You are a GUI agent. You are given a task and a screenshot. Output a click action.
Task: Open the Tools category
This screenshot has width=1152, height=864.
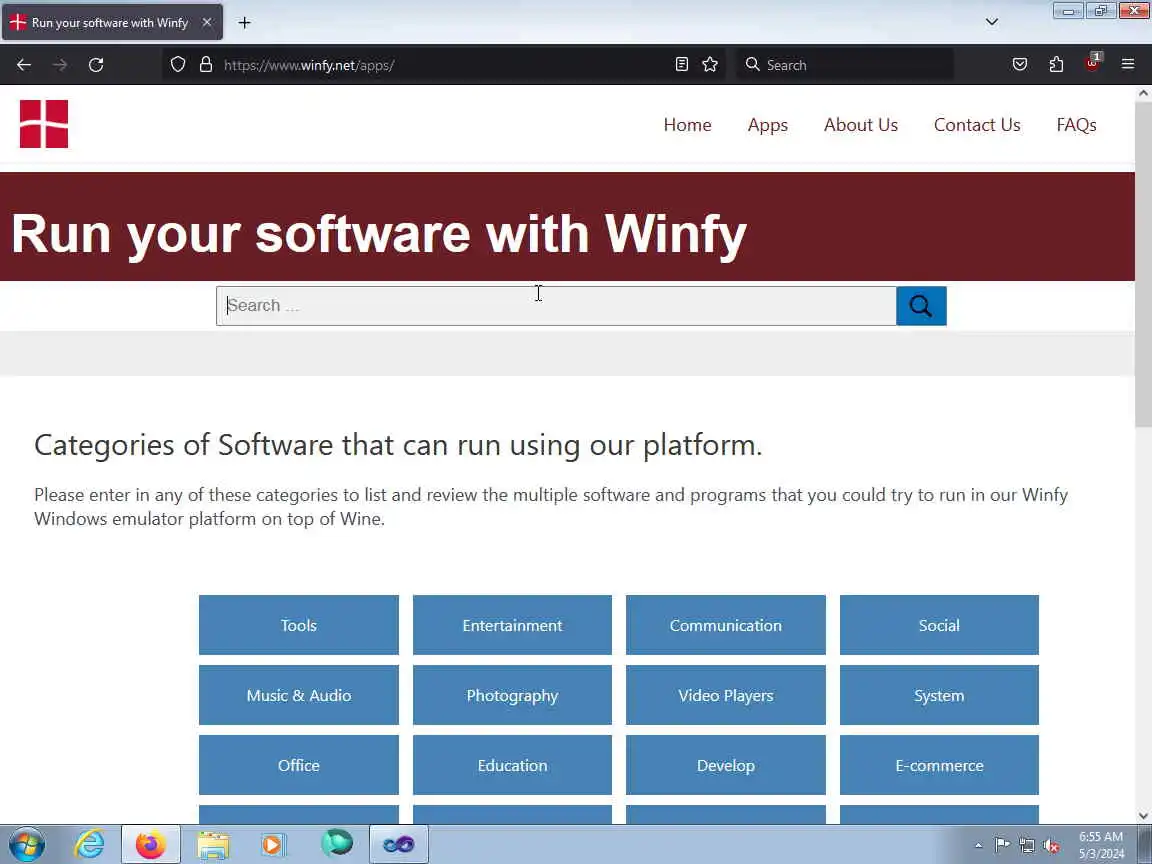point(299,625)
